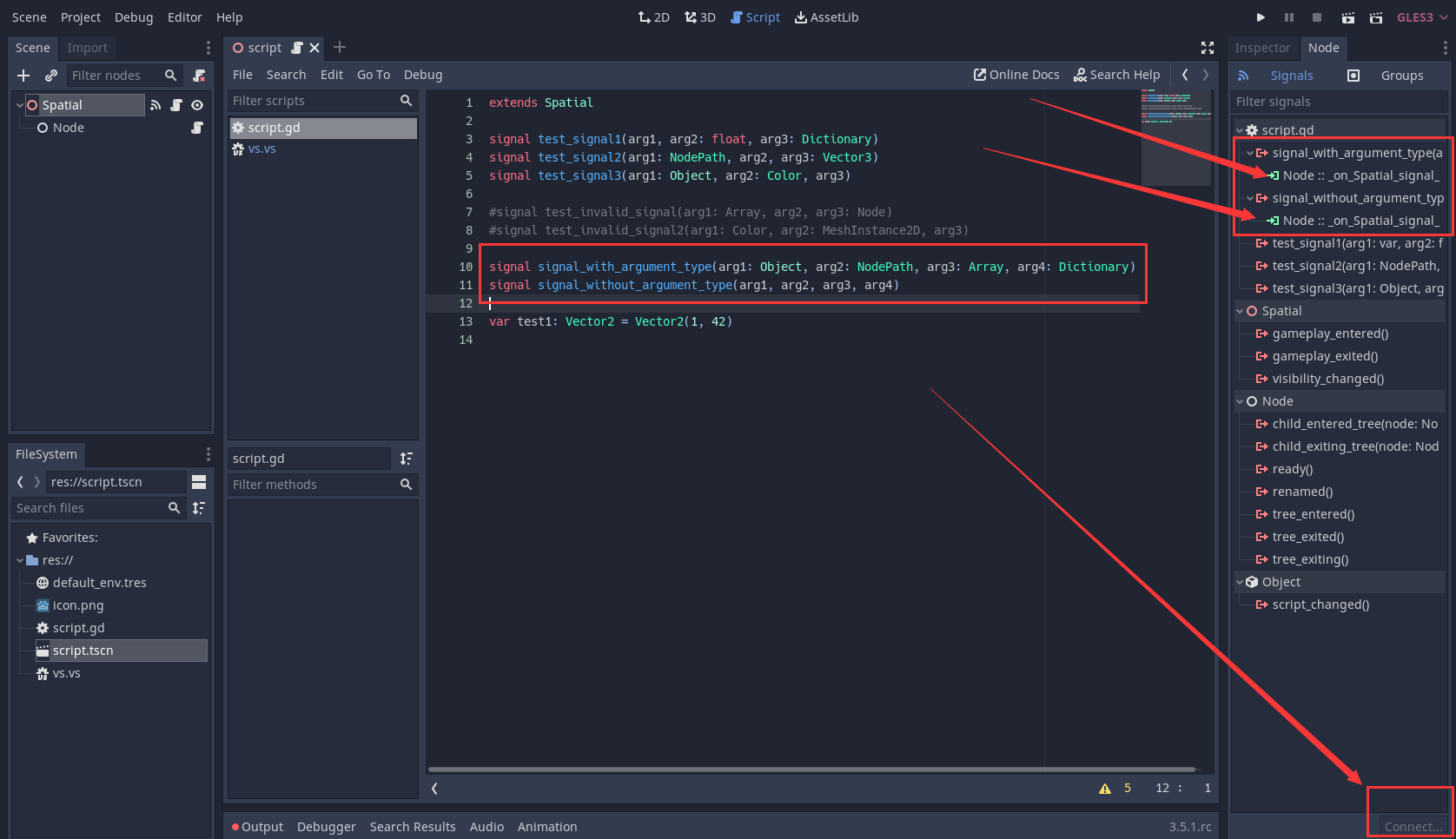
Task: Click the Stop scene button
Action: [x=1317, y=17]
